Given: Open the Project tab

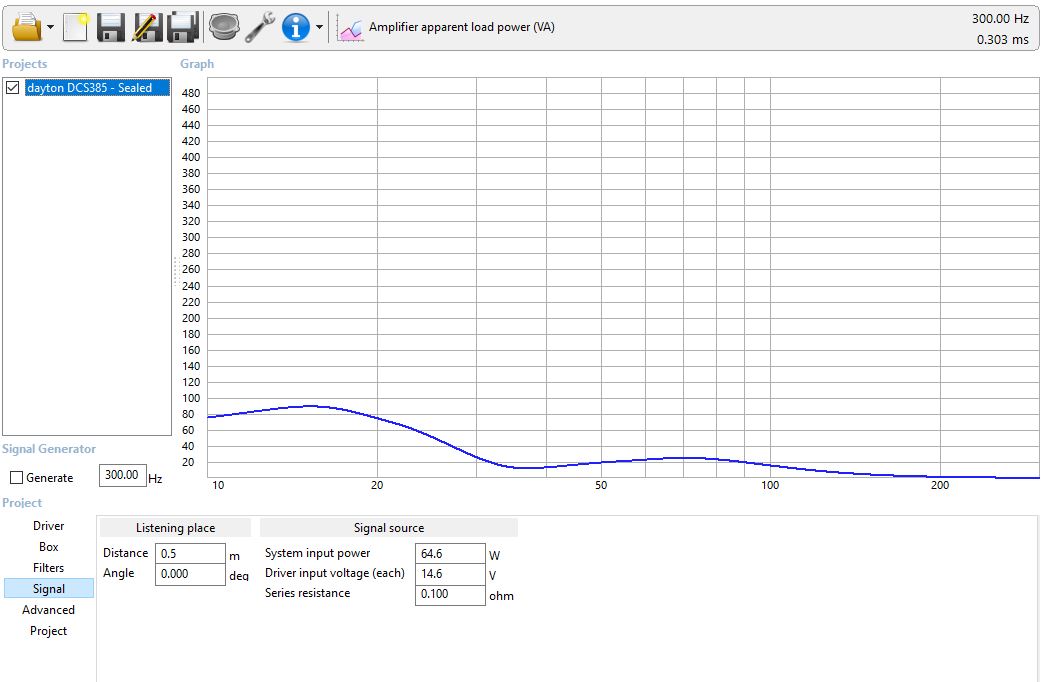Looking at the screenshot, I should [x=49, y=631].
